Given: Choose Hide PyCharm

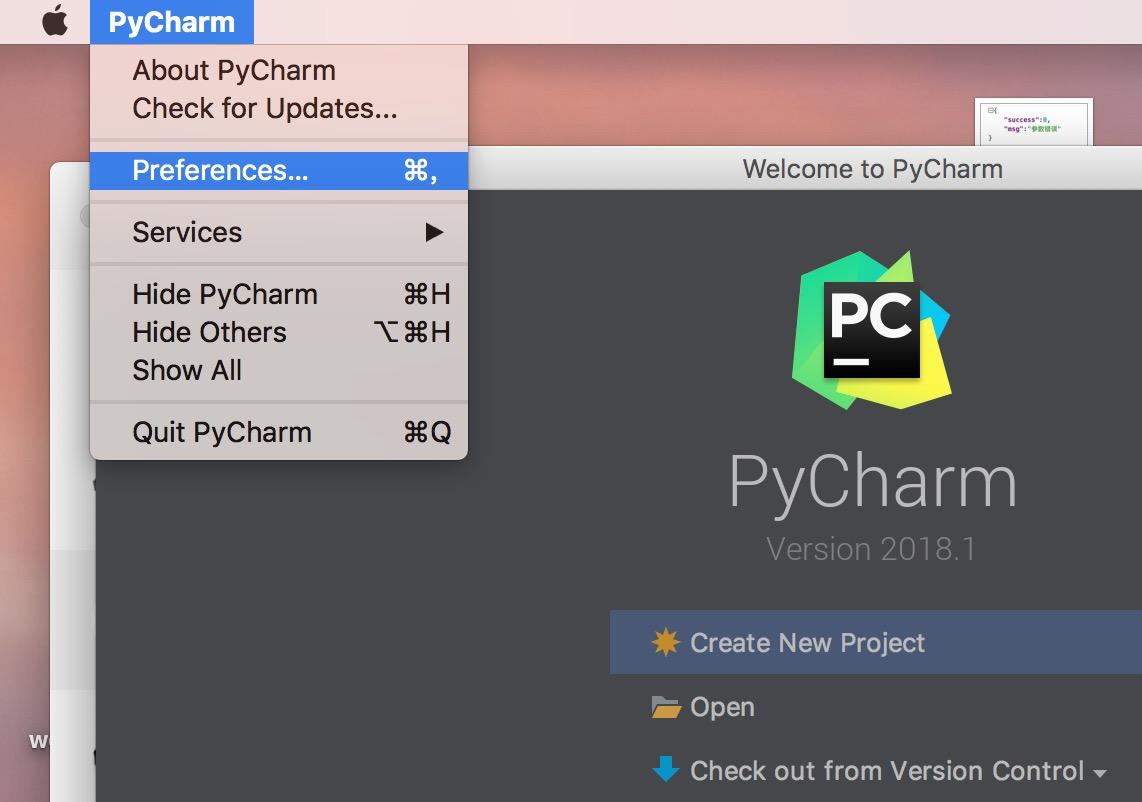Looking at the screenshot, I should click(x=224, y=293).
